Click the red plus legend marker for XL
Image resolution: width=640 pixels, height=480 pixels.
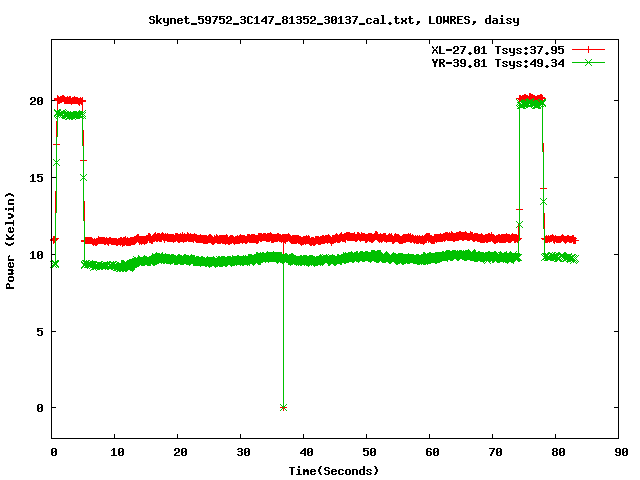coord(588,50)
